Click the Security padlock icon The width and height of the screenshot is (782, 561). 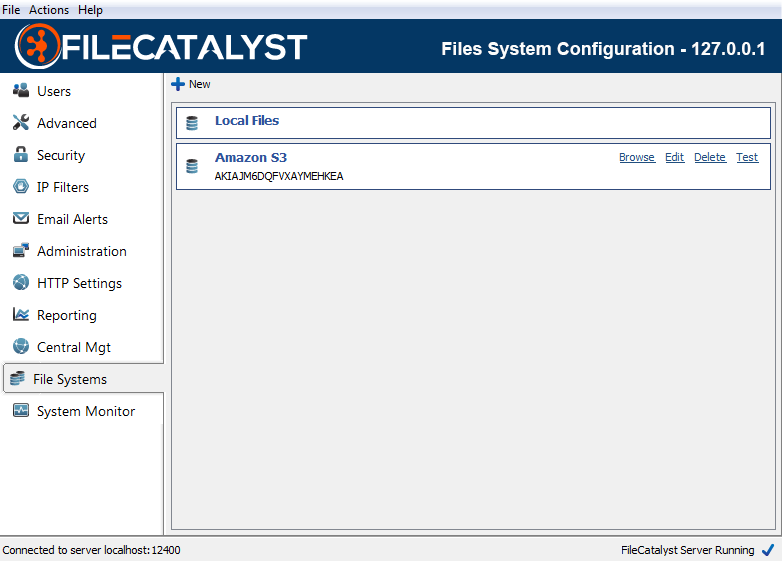(x=21, y=154)
